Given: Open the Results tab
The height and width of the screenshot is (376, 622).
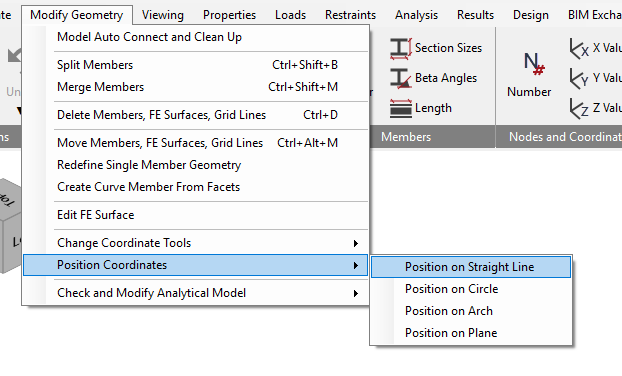Looking at the screenshot, I should [x=475, y=15].
